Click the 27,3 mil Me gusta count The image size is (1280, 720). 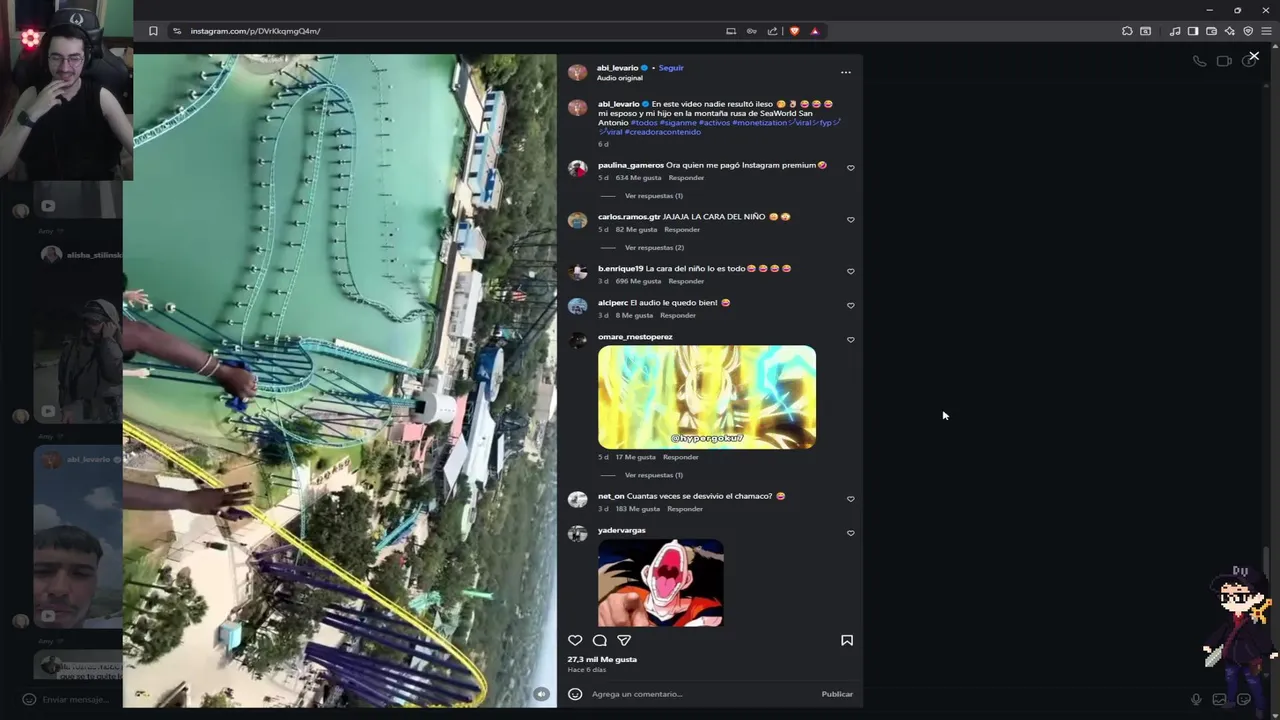click(x=602, y=659)
